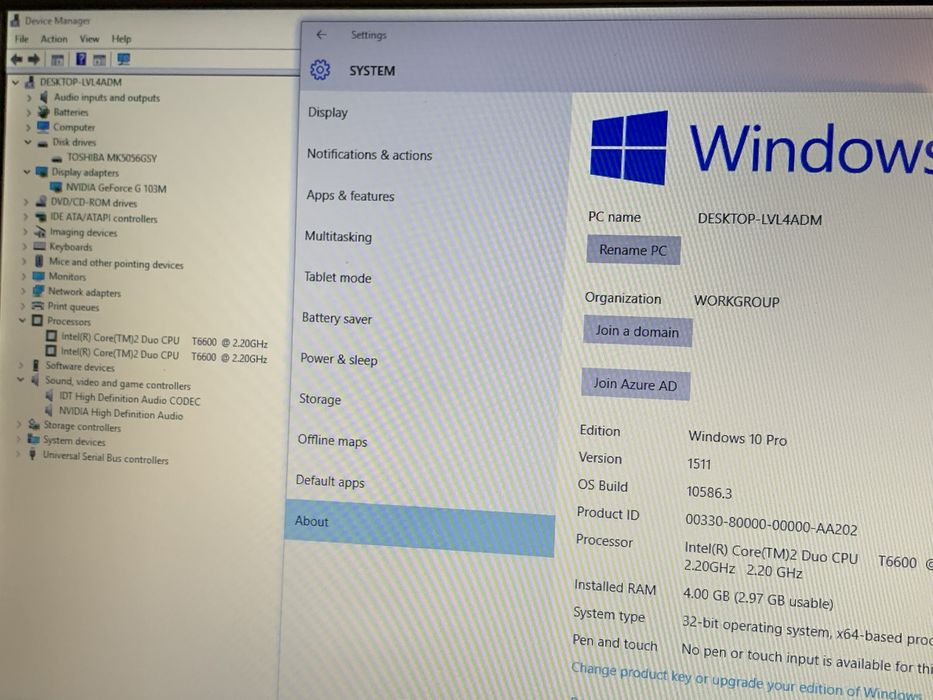Viewport: 933px width, 700px height.
Task: Open the Action menu in Device Manager
Action: pos(54,39)
